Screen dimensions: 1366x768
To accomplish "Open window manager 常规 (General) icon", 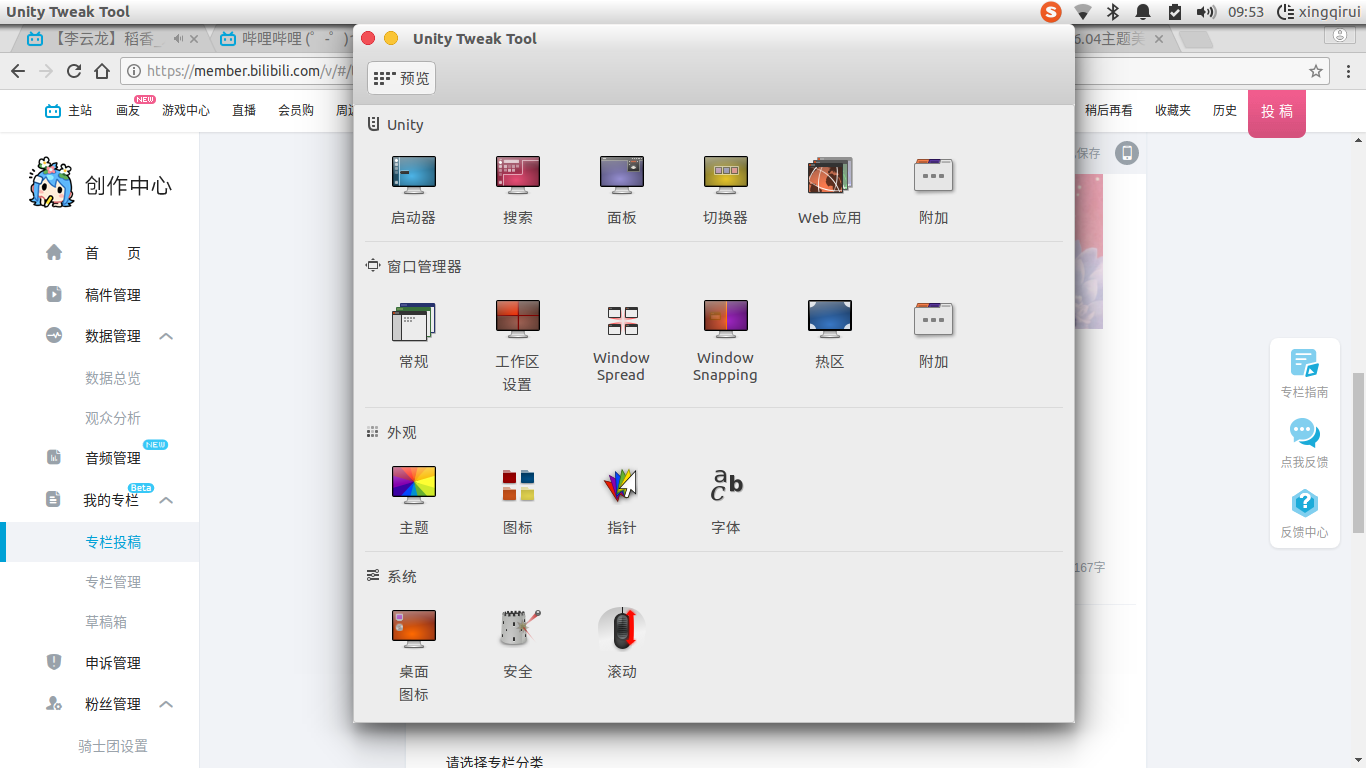I will tap(413, 321).
